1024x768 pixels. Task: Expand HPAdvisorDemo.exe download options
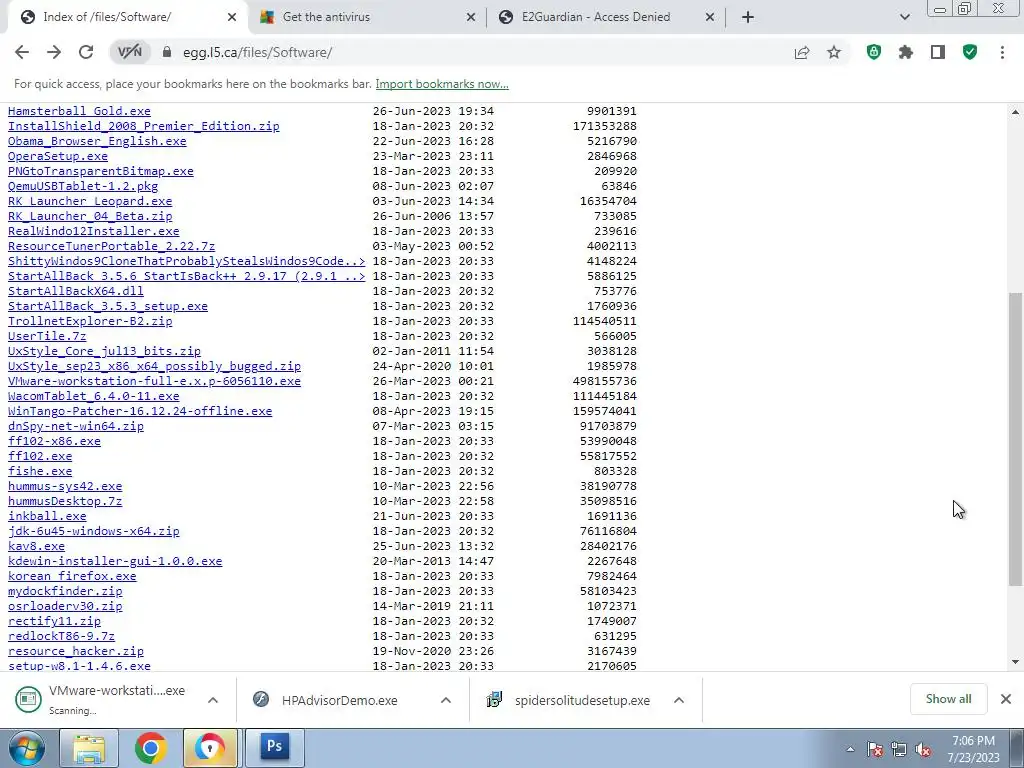click(446, 700)
